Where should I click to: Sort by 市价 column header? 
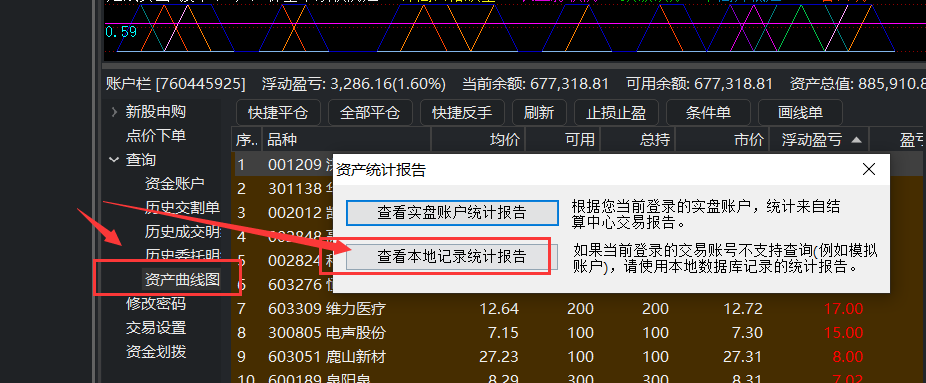(x=722, y=140)
